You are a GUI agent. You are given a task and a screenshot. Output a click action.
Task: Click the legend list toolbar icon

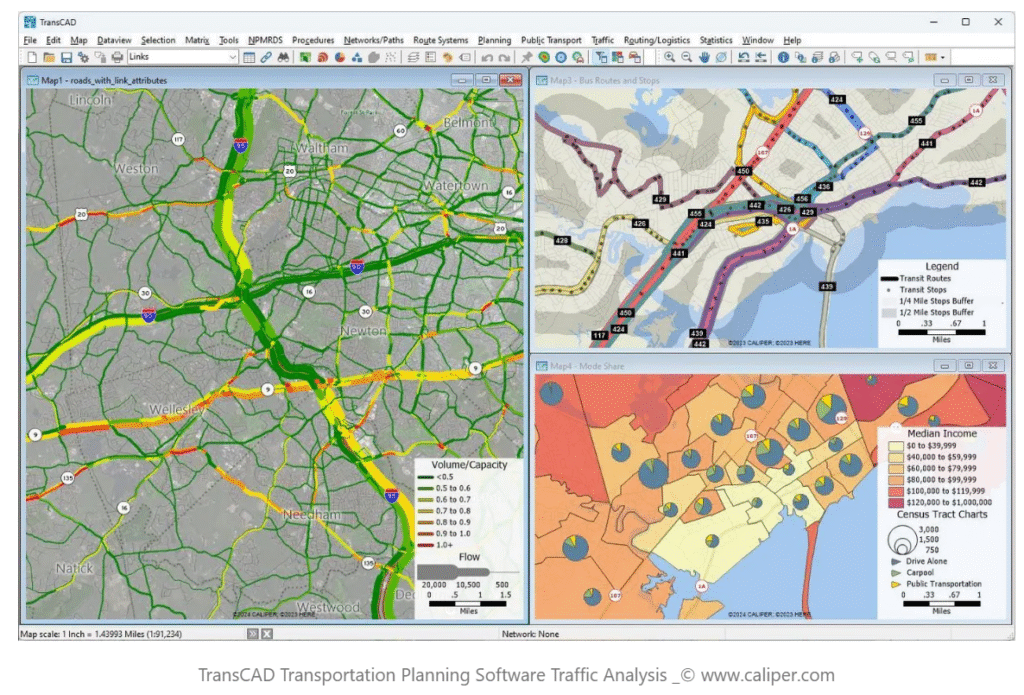pyautogui.click(x=430, y=57)
